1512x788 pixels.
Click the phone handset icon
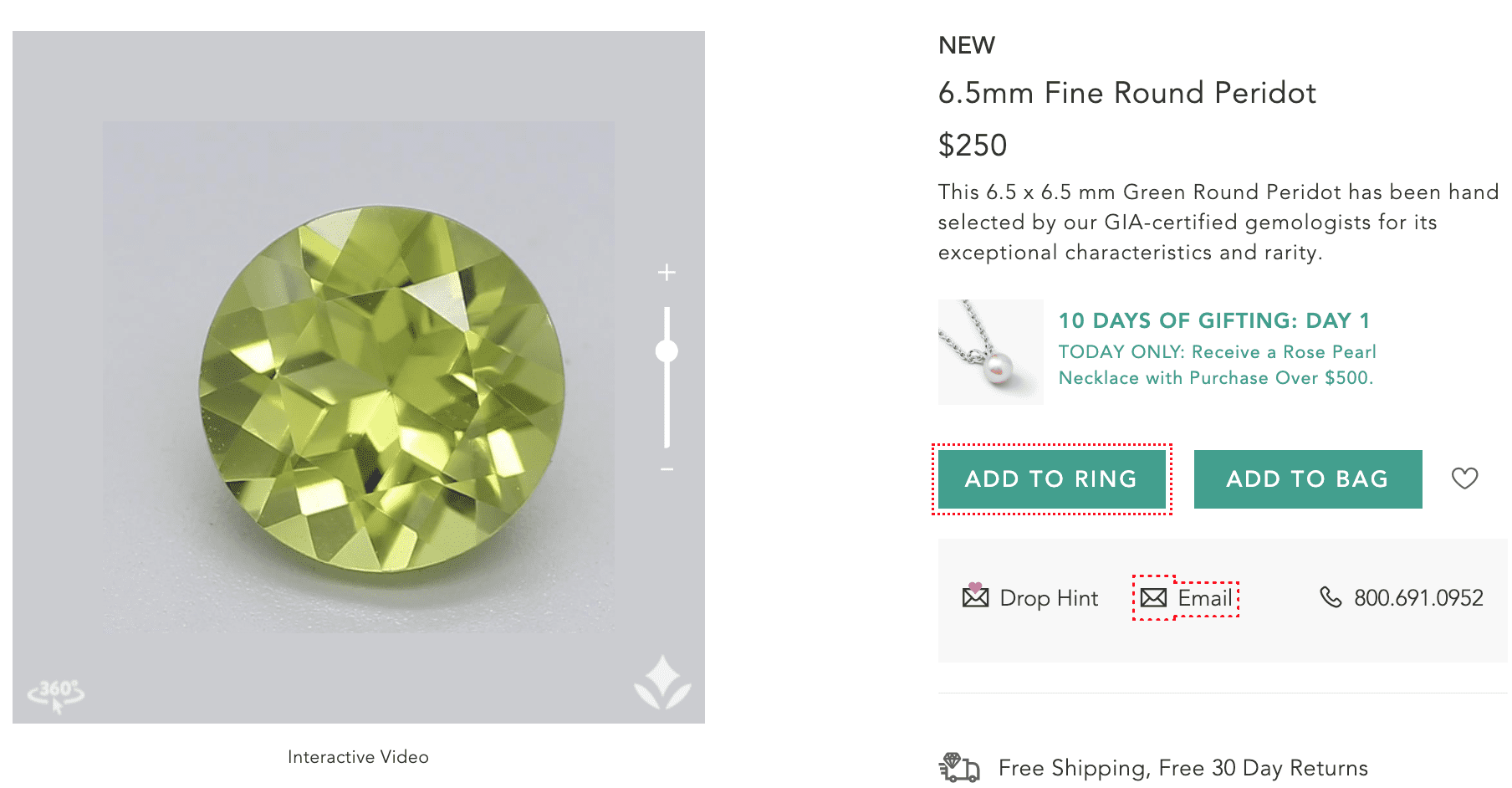[x=1331, y=596]
